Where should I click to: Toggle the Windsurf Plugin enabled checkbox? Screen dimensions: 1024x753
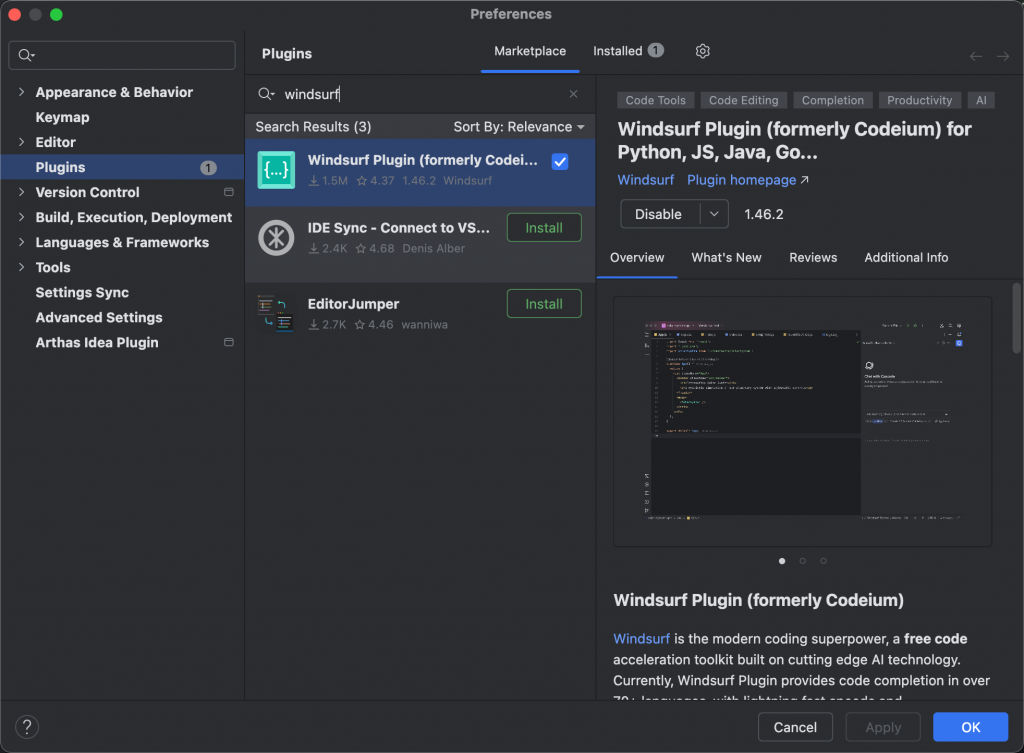click(x=560, y=161)
